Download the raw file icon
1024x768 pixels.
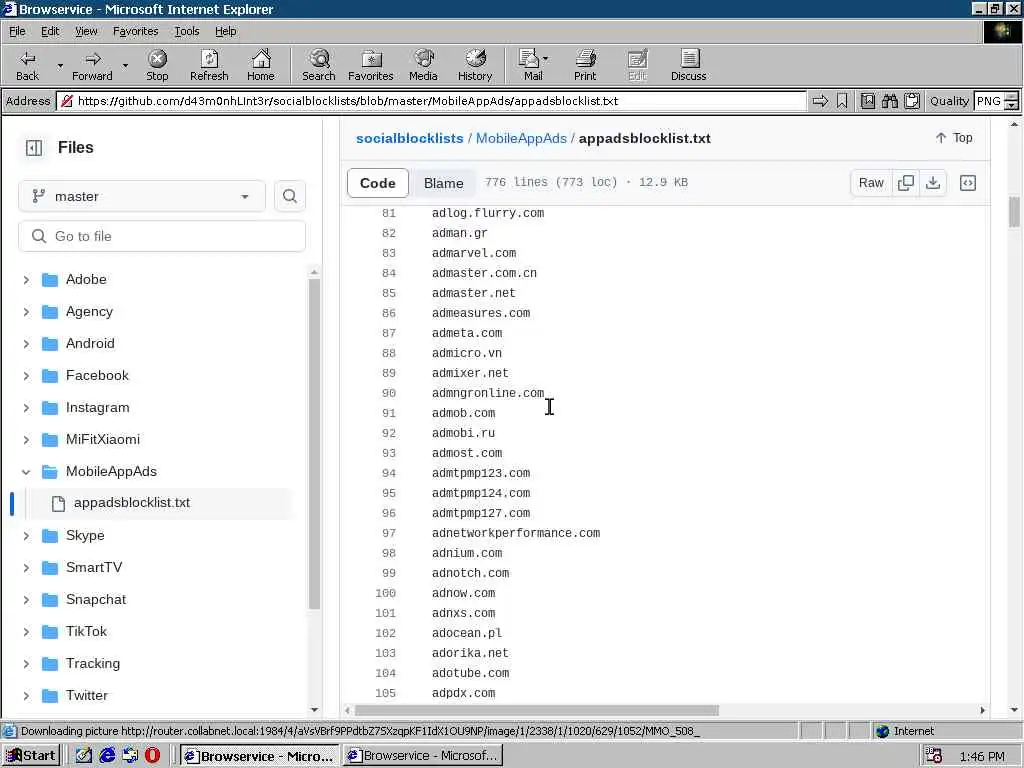point(933,183)
